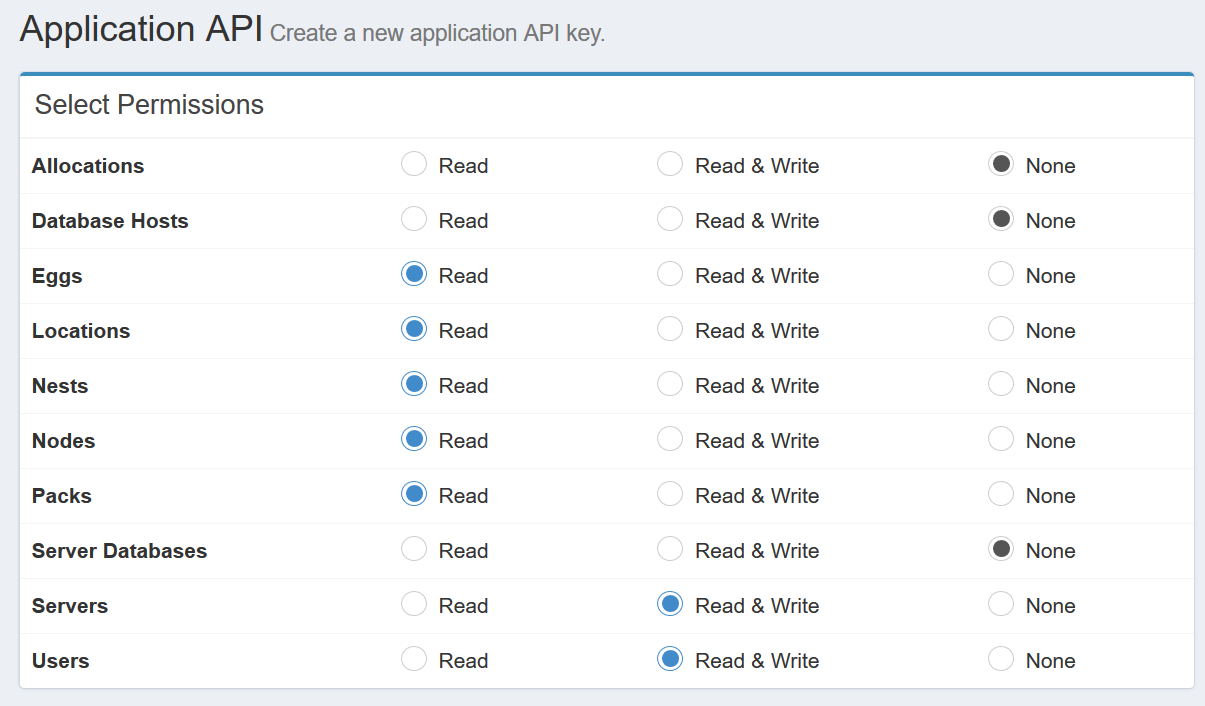This screenshot has height=706, width=1205.
Task: Choose Read & Write for Locations
Action: (670, 329)
